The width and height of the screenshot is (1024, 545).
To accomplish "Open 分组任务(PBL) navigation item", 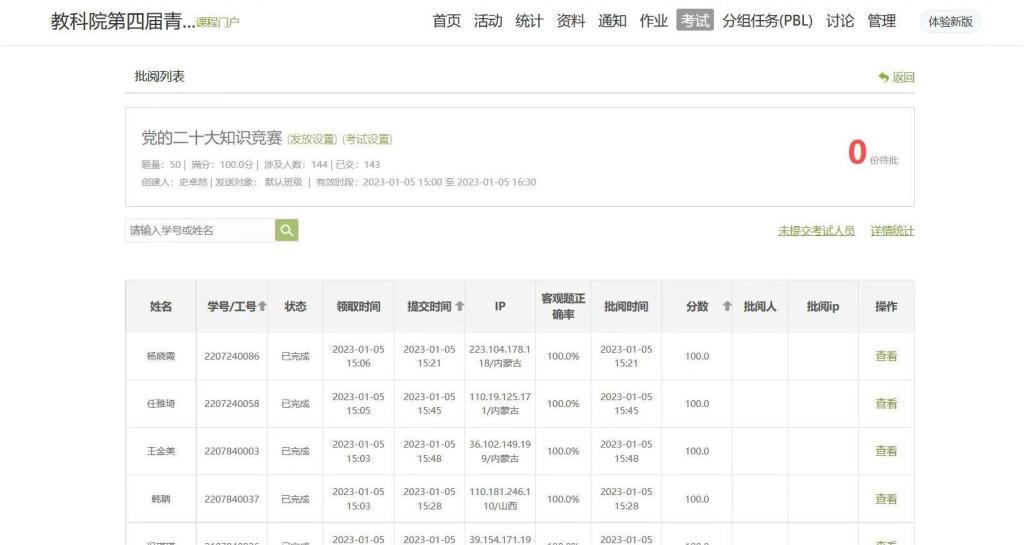I will click(x=768, y=21).
